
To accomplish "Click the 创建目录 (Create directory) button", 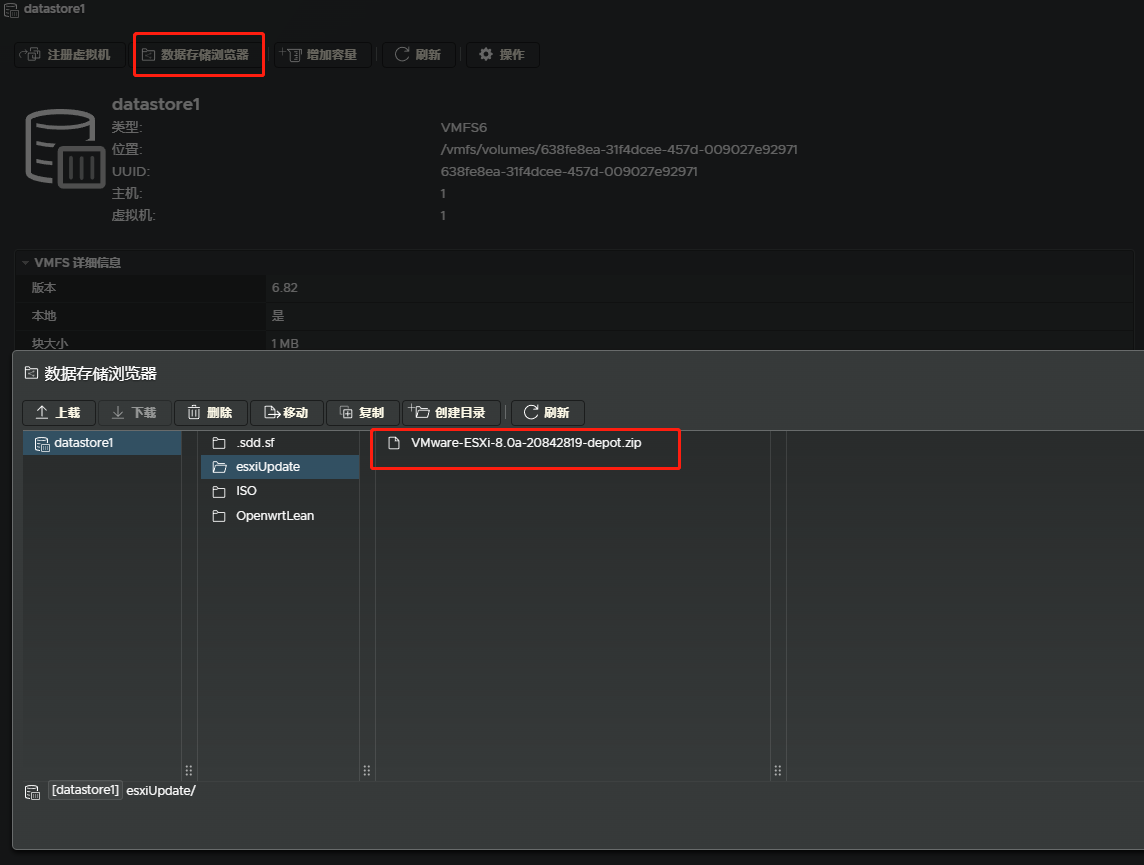I will click(450, 413).
